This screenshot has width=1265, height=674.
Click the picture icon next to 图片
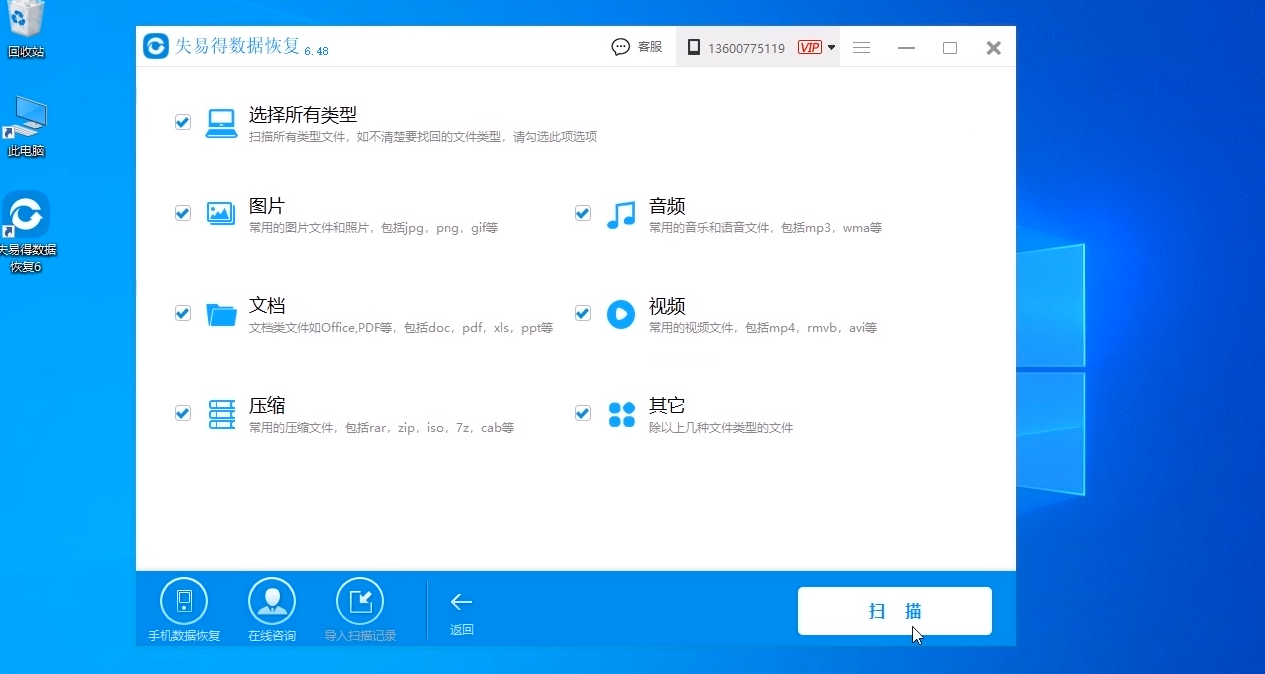click(x=221, y=213)
